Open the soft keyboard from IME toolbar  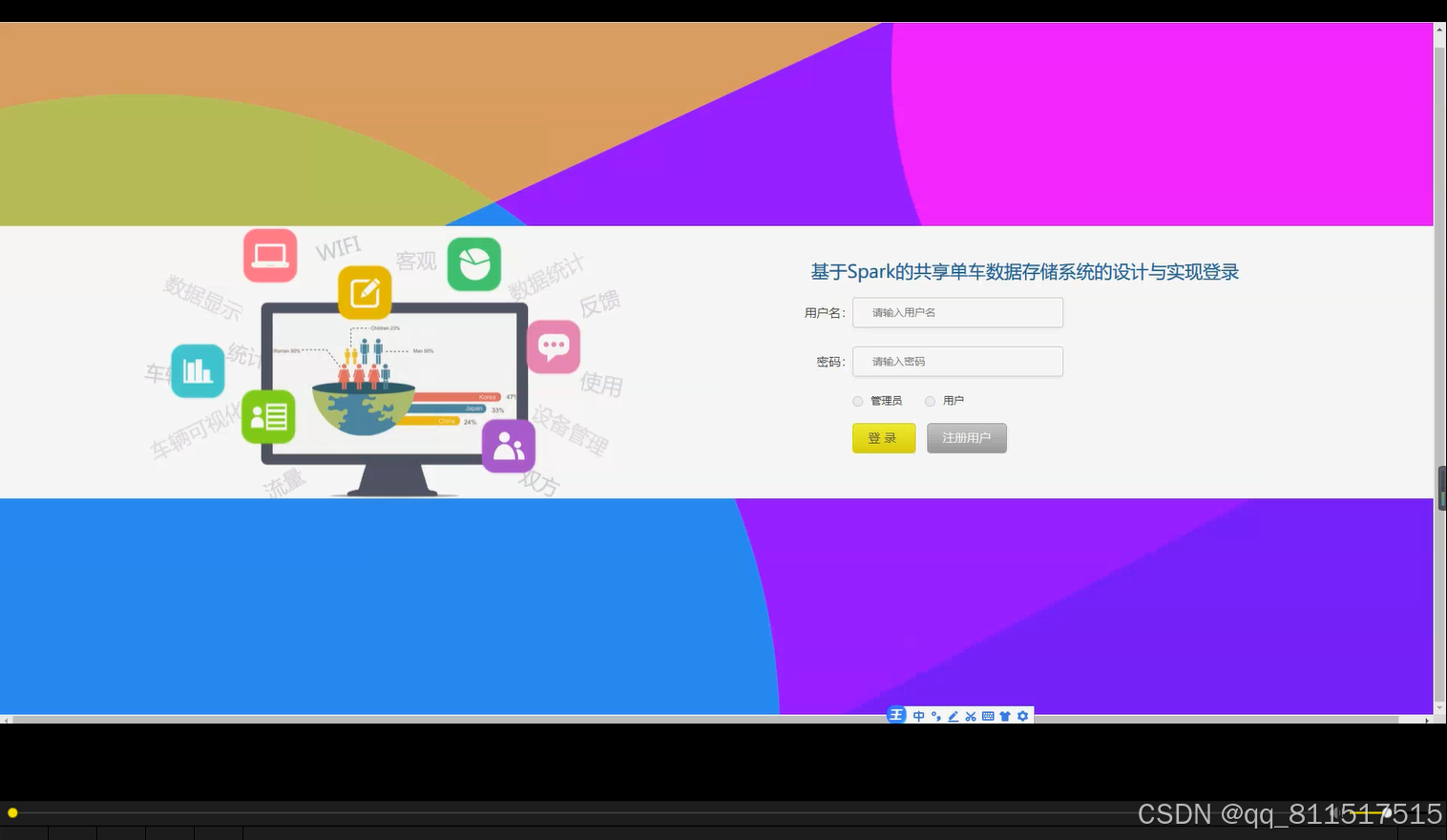pos(988,716)
